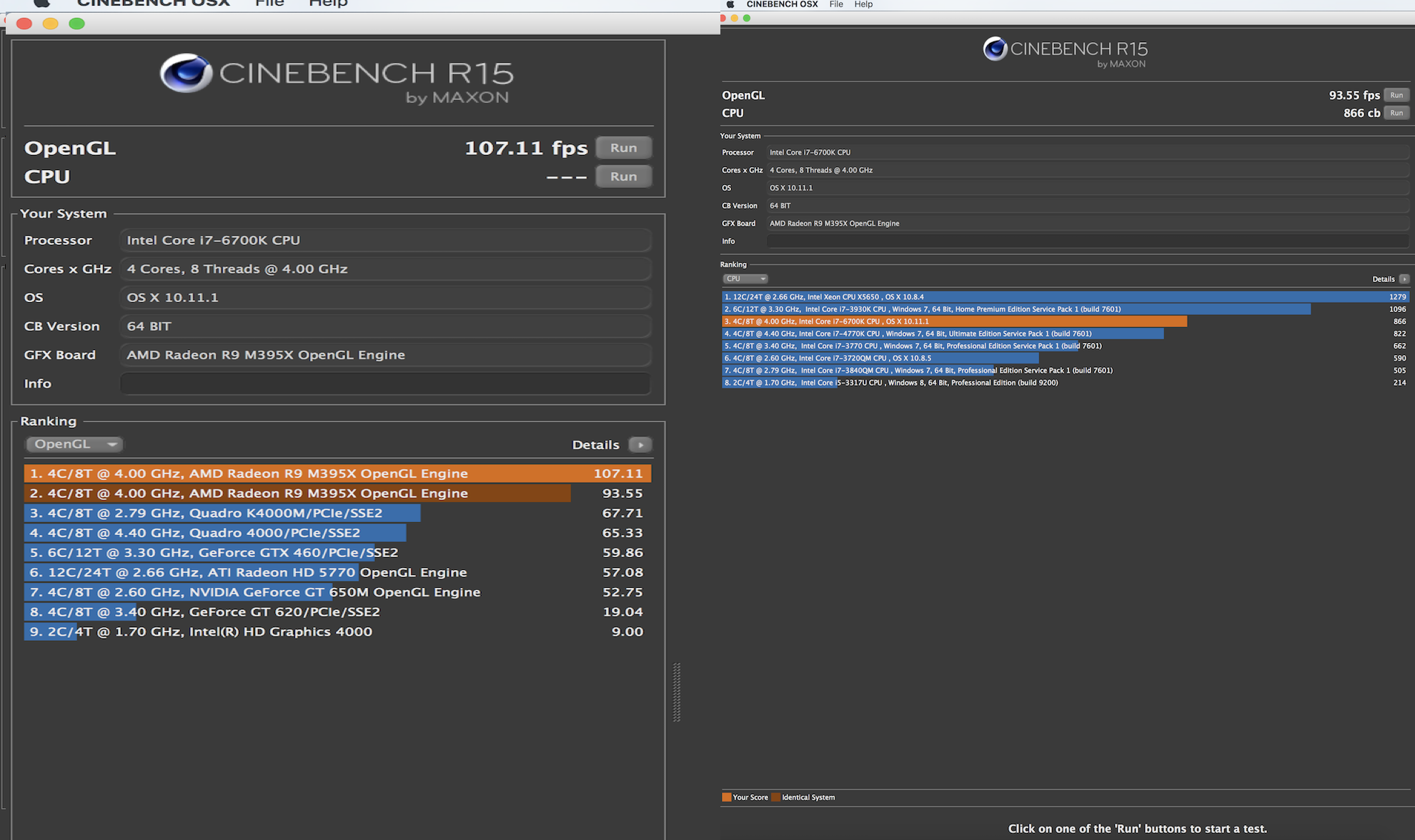Click the orange Your Score legend swatch
This screenshot has height=840, width=1415.
(x=727, y=797)
